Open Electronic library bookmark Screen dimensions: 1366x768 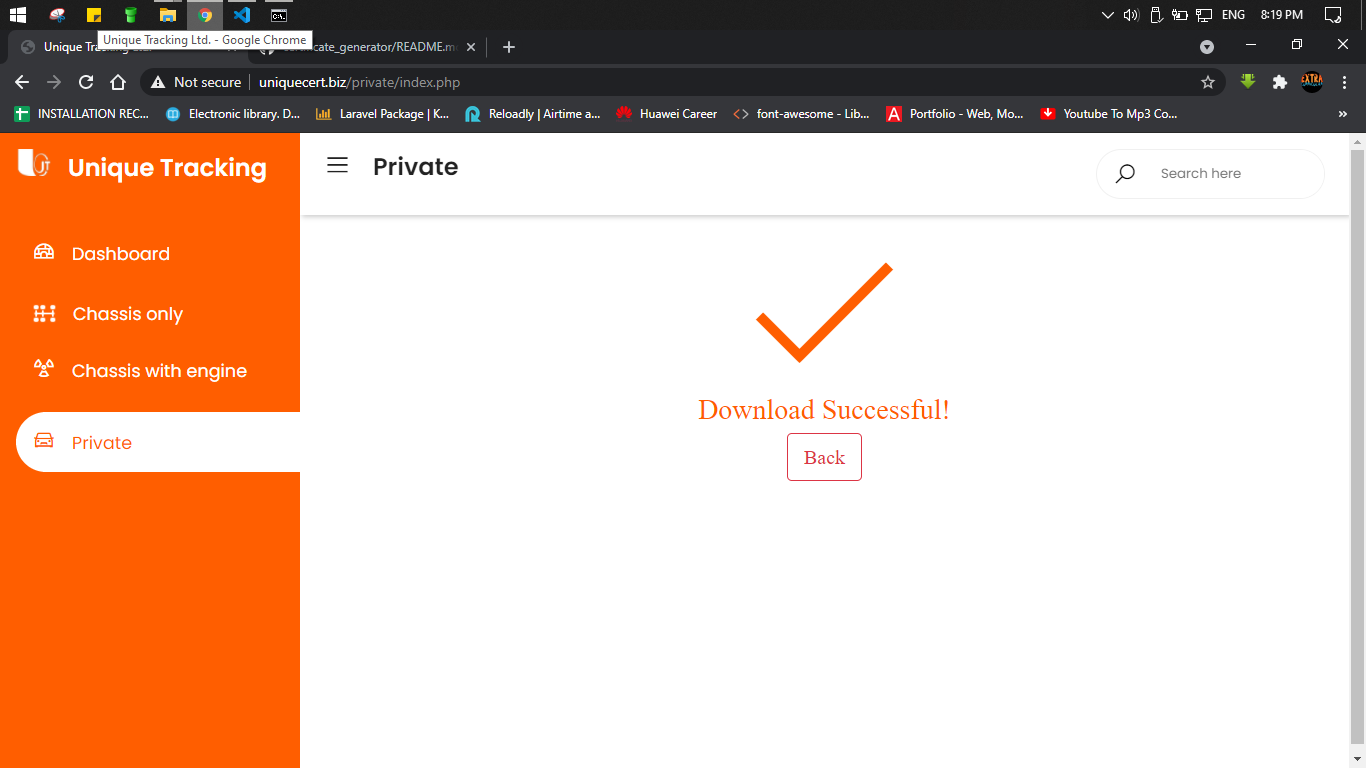point(233,114)
